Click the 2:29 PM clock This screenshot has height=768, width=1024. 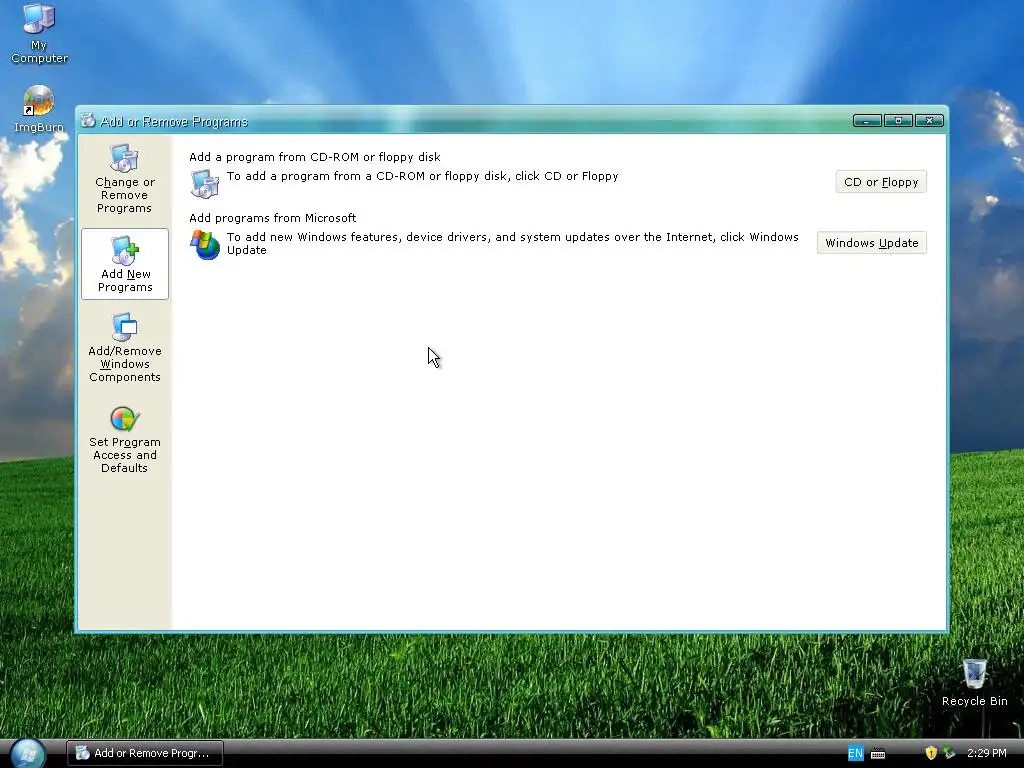pos(987,753)
